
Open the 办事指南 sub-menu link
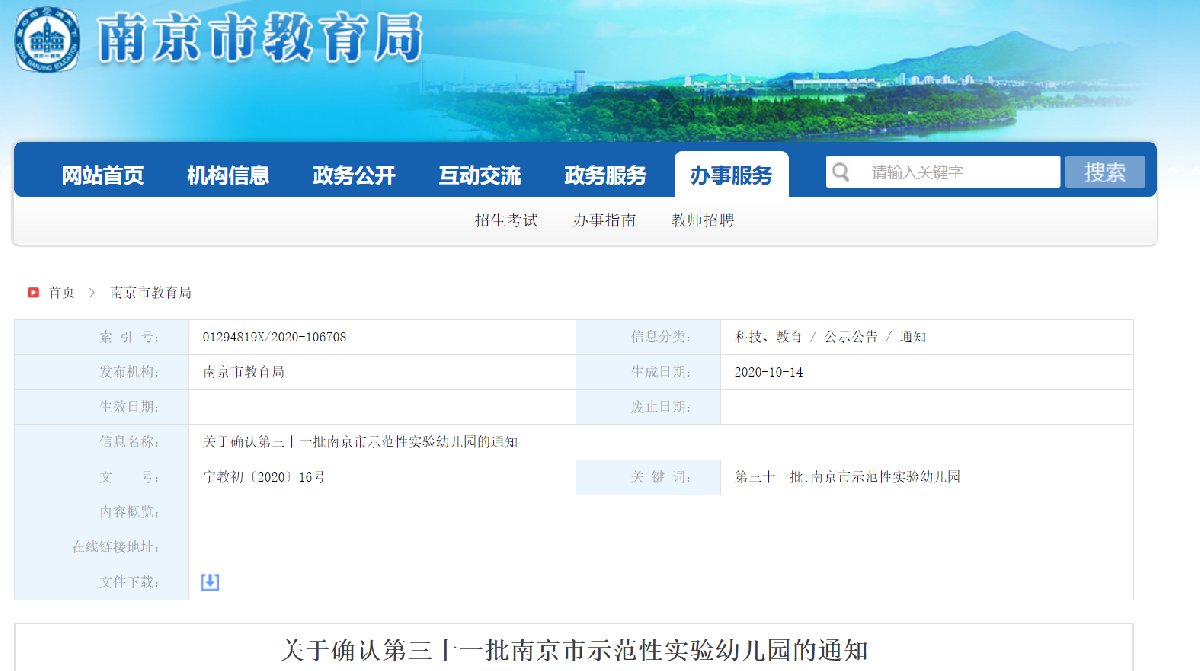tap(604, 220)
